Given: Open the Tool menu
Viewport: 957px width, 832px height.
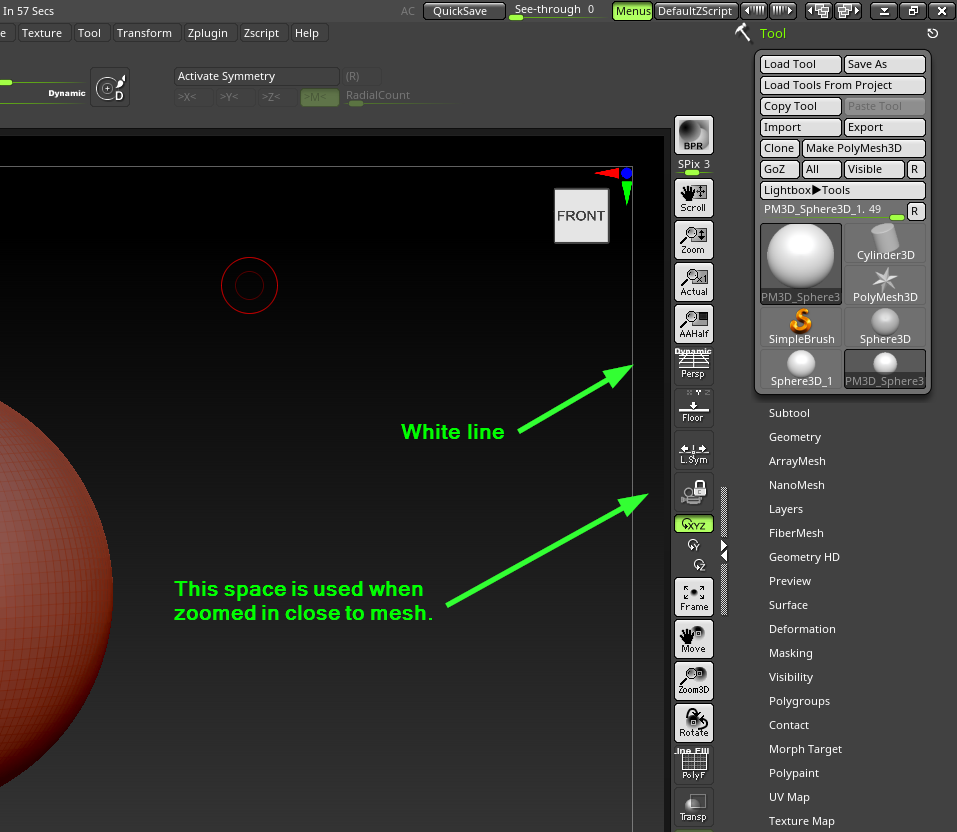Looking at the screenshot, I should tap(89, 33).
